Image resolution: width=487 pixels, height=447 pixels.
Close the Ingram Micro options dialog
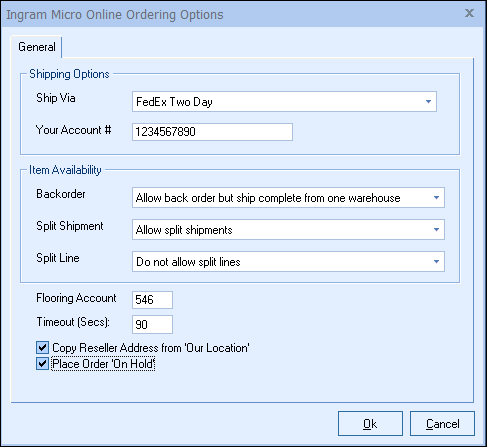point(469,13)
